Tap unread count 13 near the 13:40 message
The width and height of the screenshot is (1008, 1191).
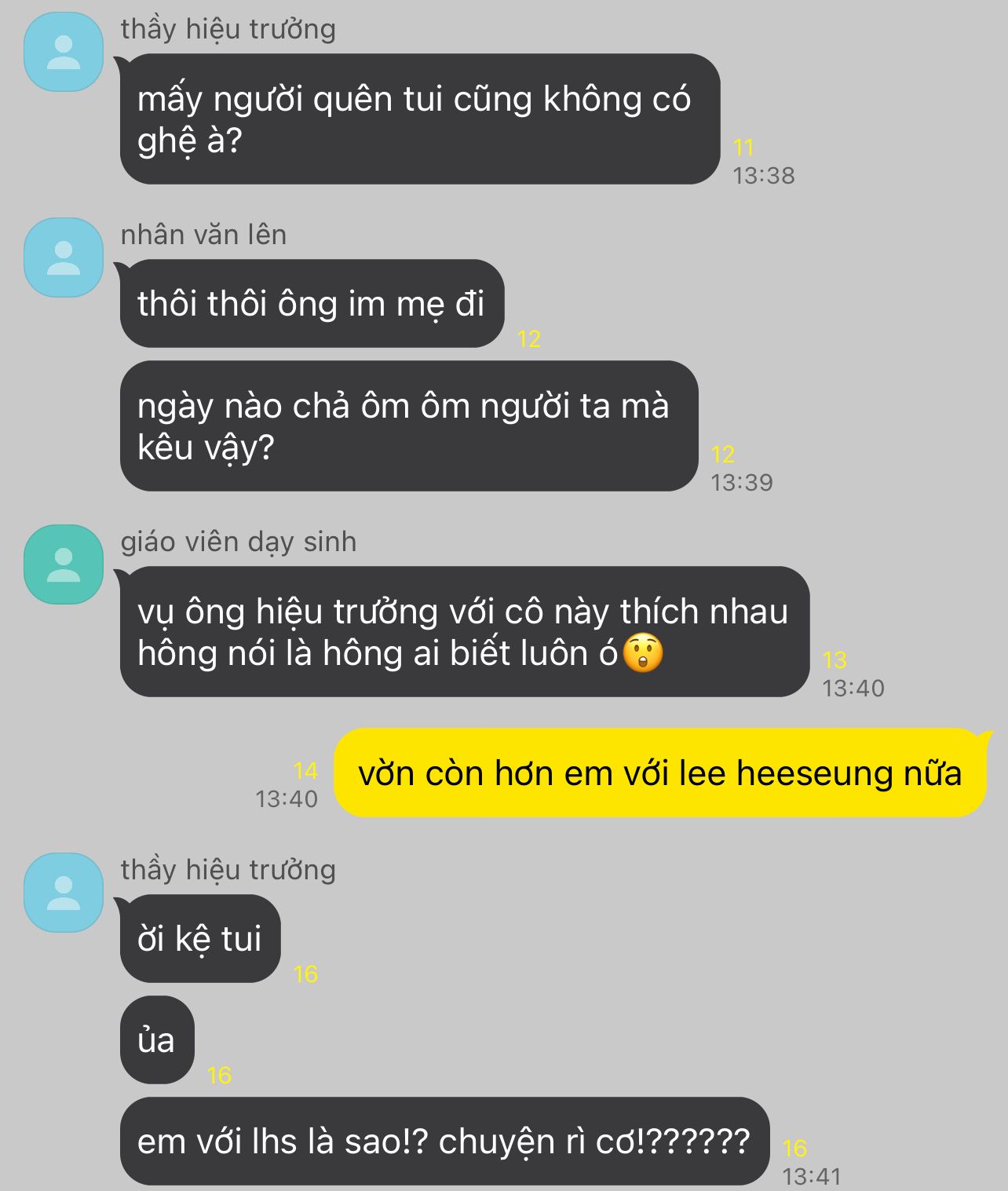point(835,659)
